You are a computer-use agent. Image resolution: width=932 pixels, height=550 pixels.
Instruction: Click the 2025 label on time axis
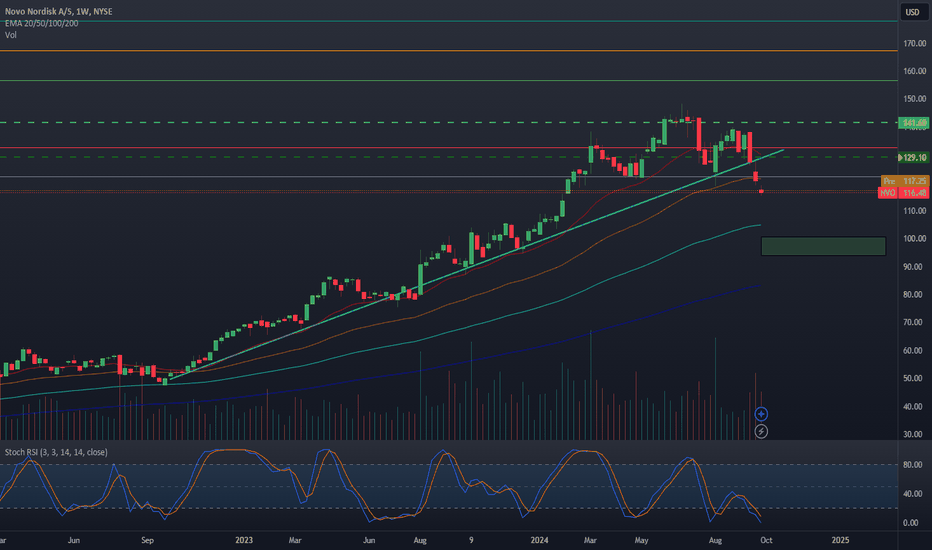pos(840,540)
